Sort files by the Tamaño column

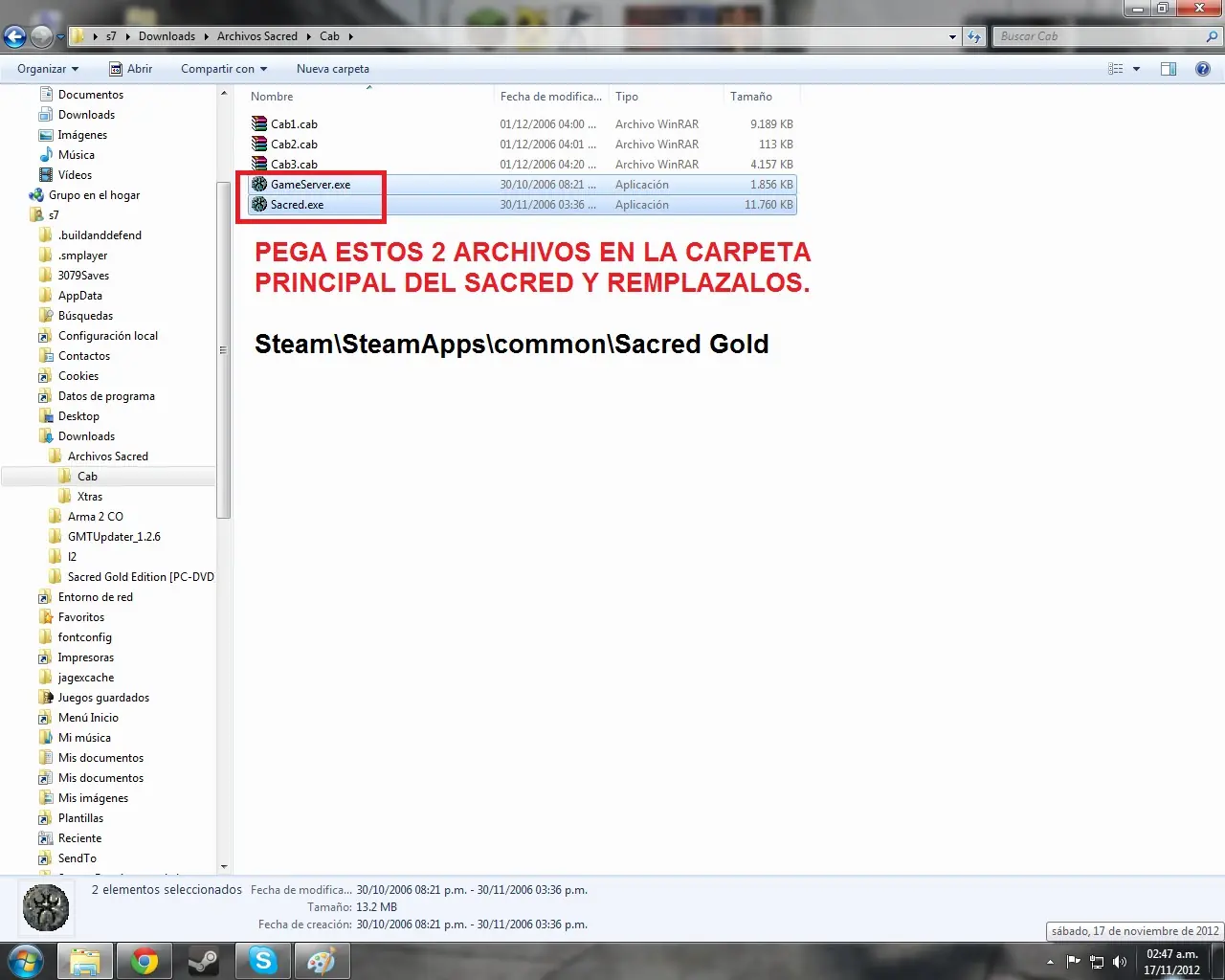762,97
